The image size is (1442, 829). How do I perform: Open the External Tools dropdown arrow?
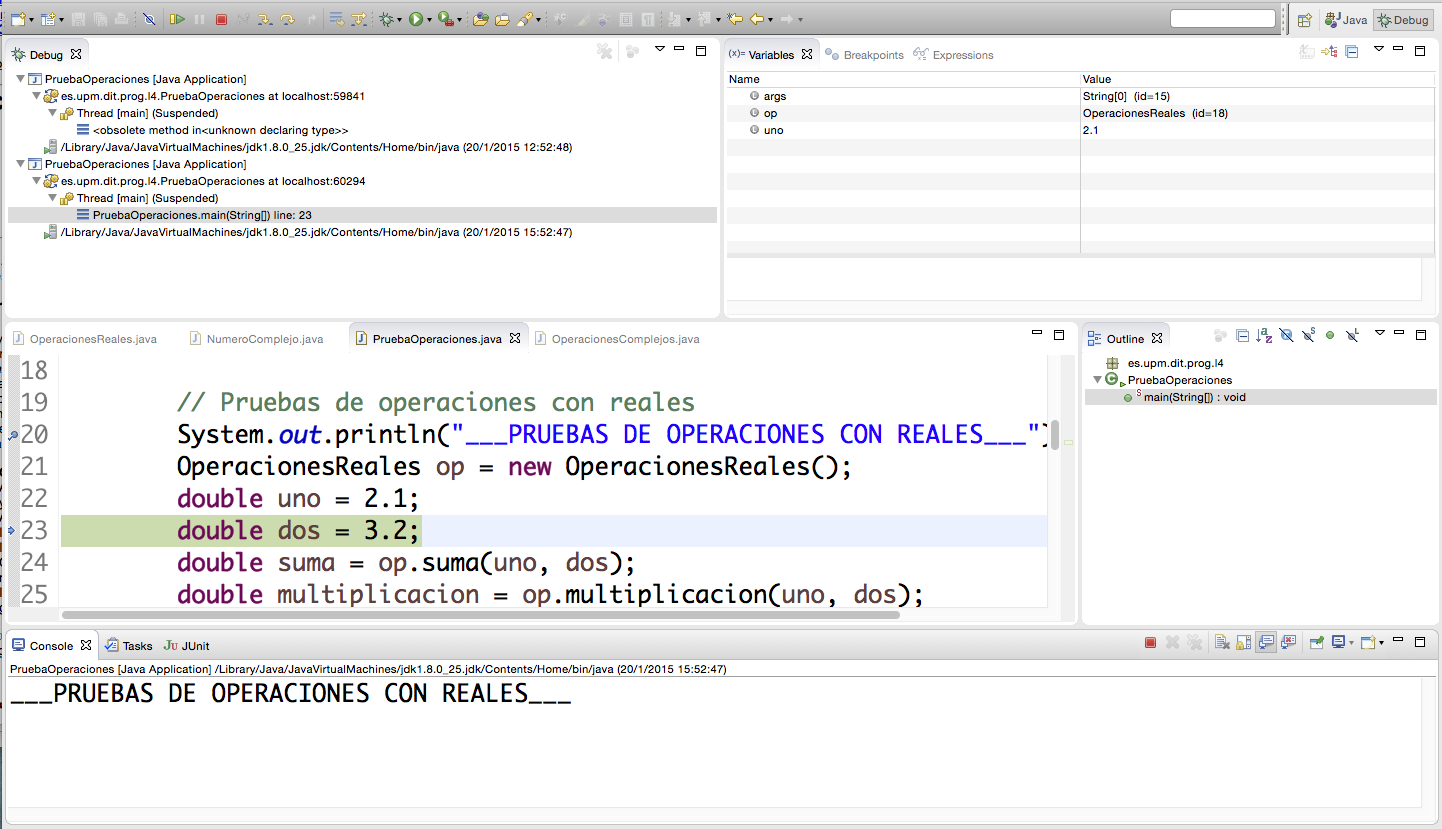pyautogui.click(x=459, y=20)
